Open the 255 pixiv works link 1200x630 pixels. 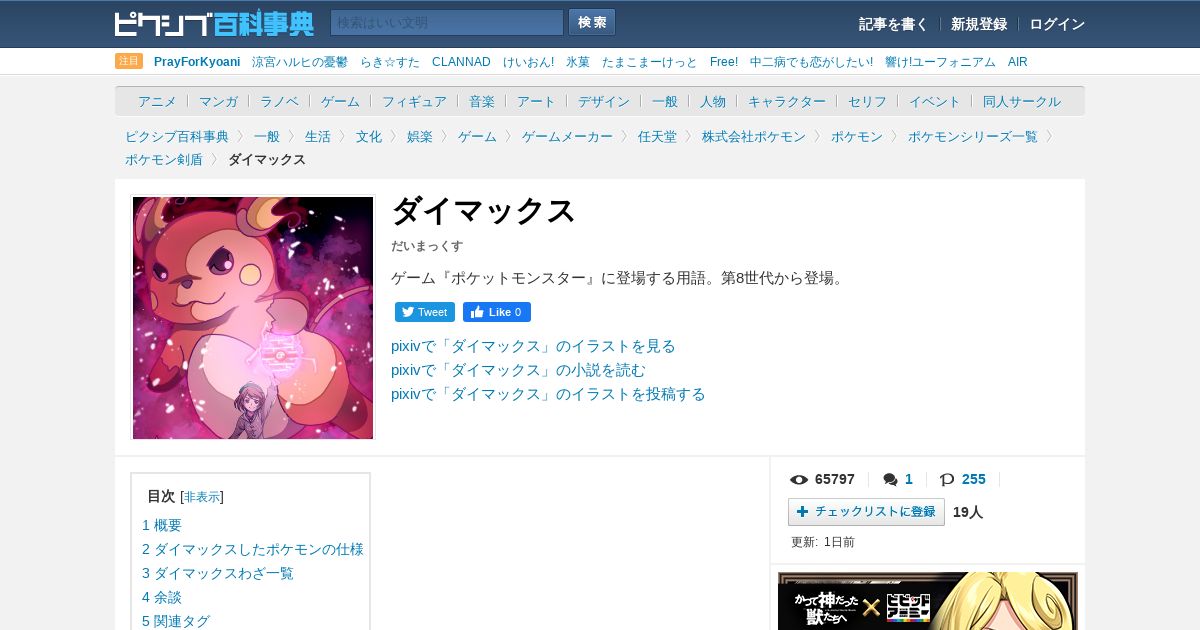(x=974, y=480)
